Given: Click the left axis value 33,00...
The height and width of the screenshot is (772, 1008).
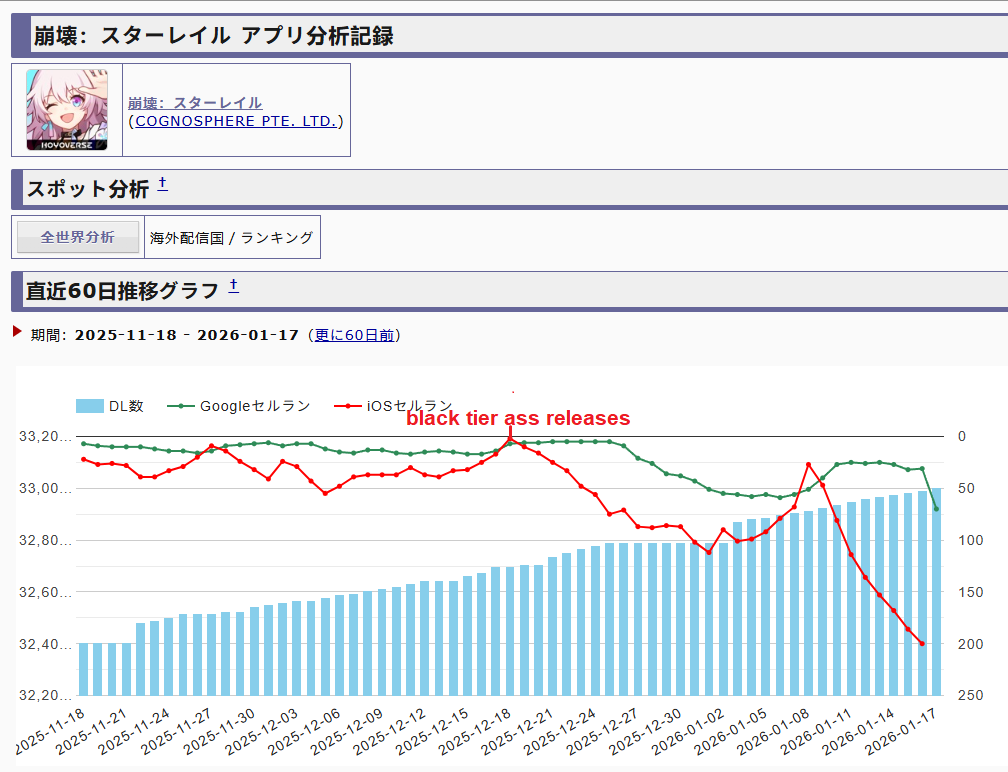Looking at the screenshot, I should coord(45,489).
